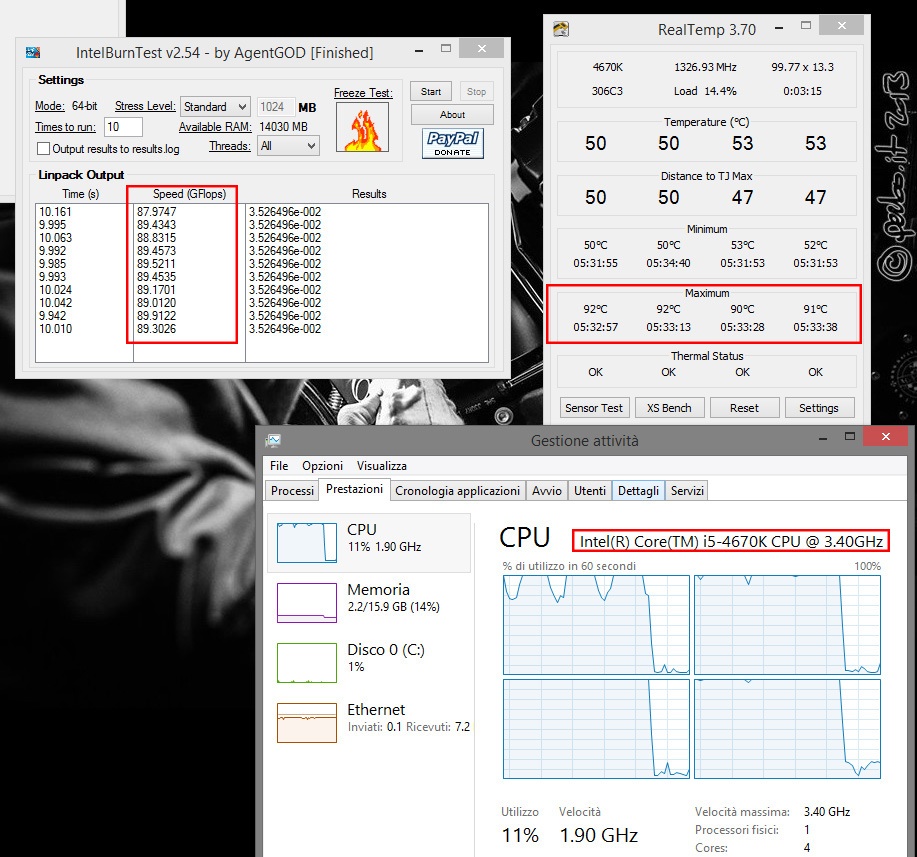
Task: Click the PayPal Donate icon in IntelBurnTest
Action: (453, 143)
